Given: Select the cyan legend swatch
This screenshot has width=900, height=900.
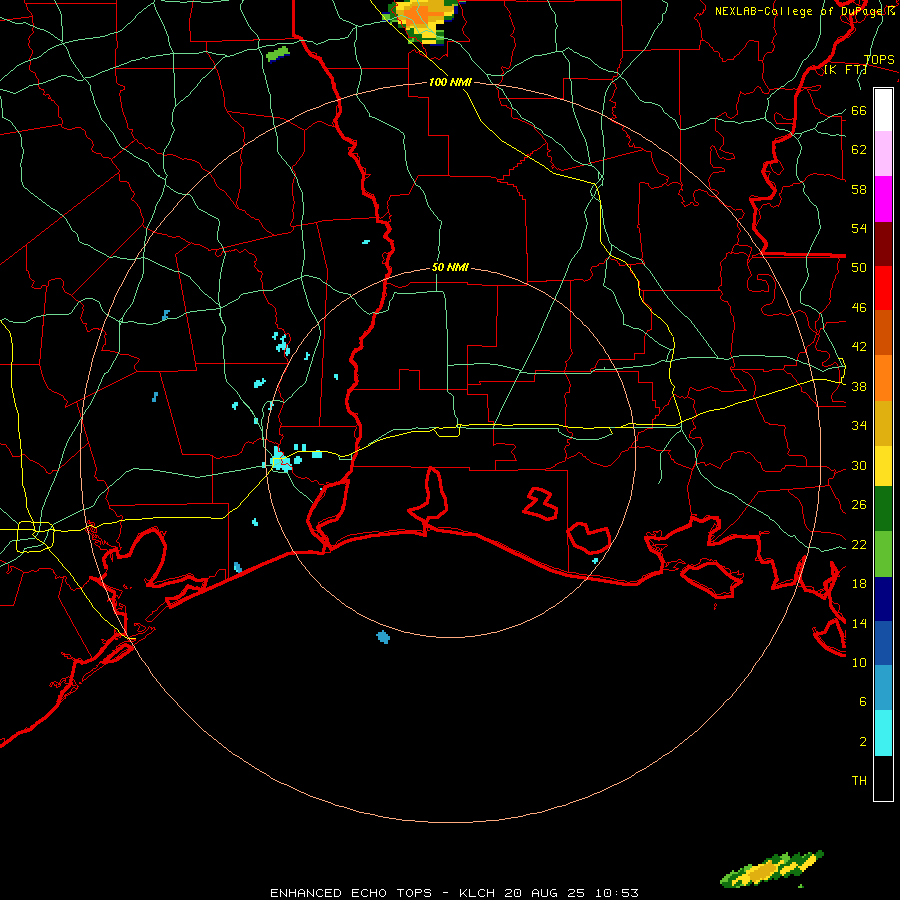Looking at the screenshot, I should (x=883, y=733).
